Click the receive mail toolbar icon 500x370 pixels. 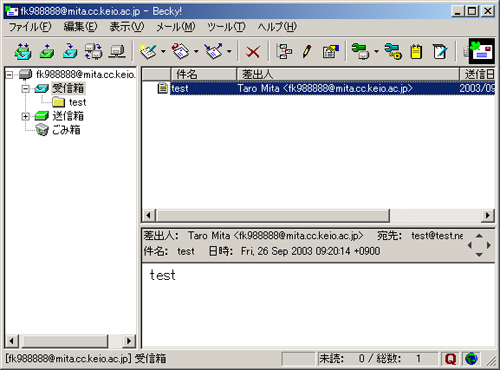coord(70,51)
